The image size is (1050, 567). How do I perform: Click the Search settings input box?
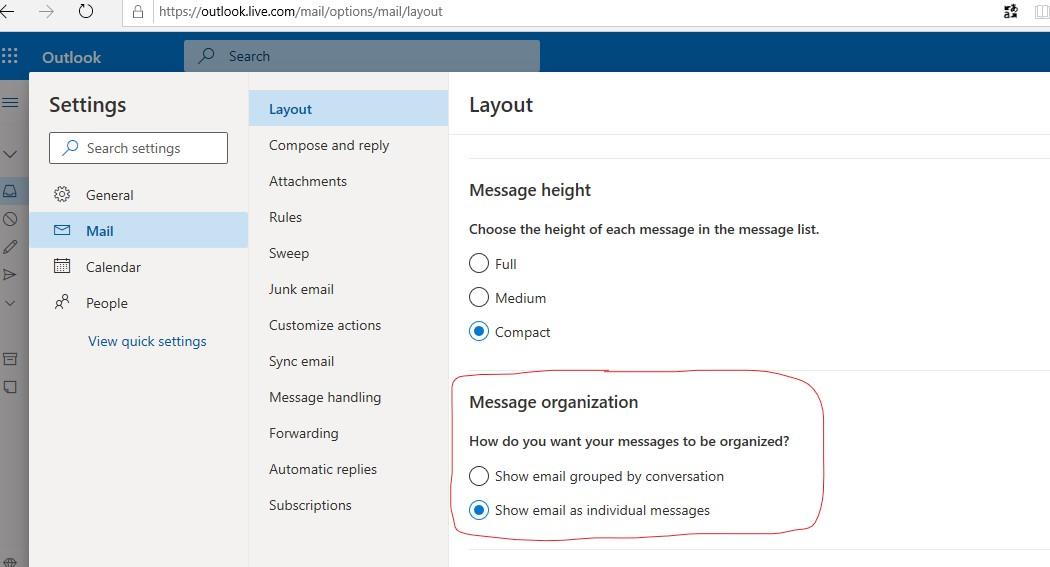(x=139, y=148)
